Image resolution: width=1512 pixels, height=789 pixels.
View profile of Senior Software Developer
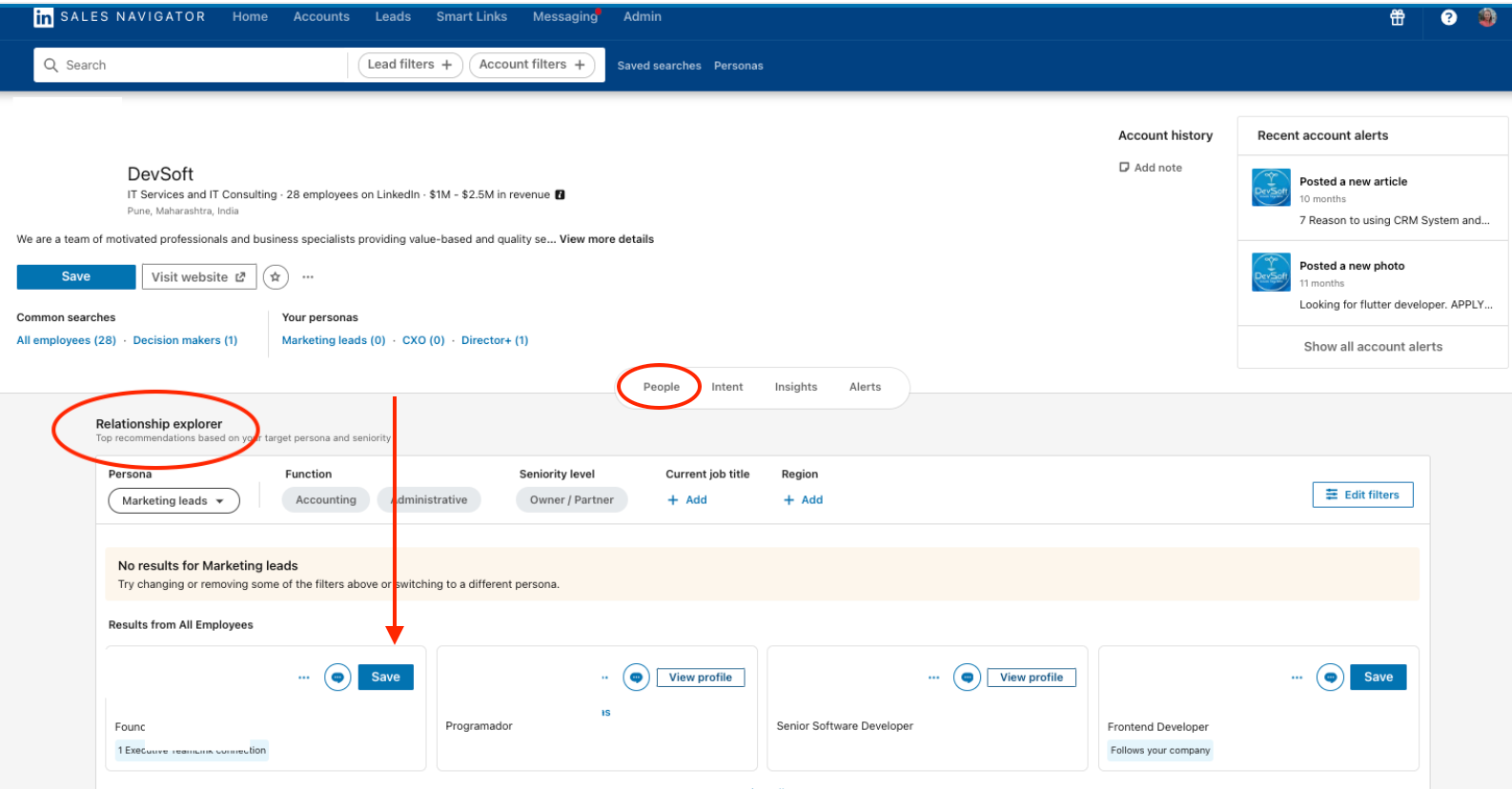coord(1032,678)
